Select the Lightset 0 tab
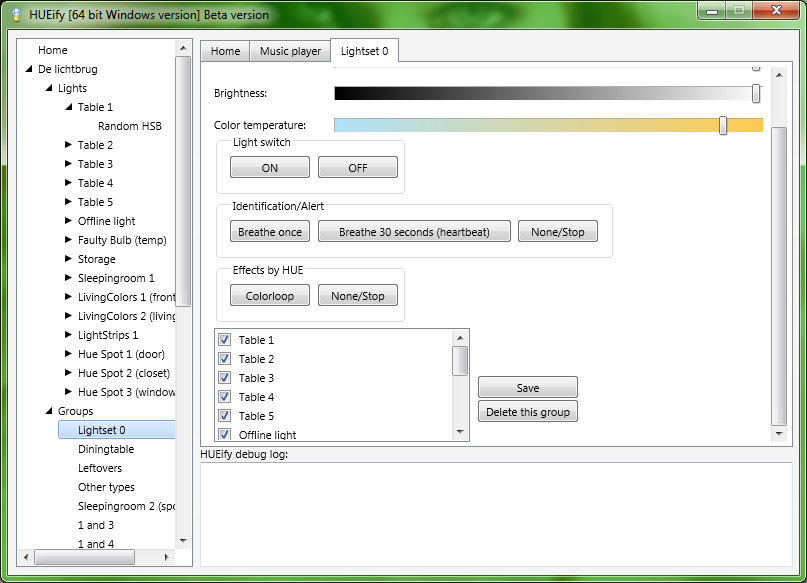 point(364,51)
